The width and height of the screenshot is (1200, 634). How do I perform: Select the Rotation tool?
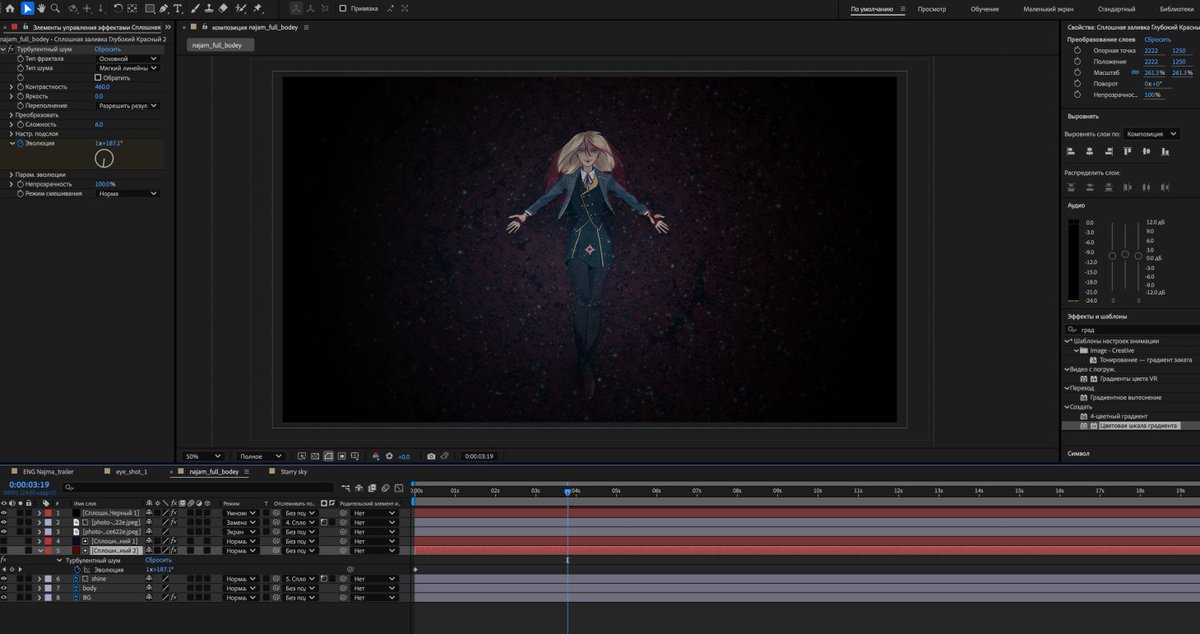pyautogui.click(x=118, y=8)
